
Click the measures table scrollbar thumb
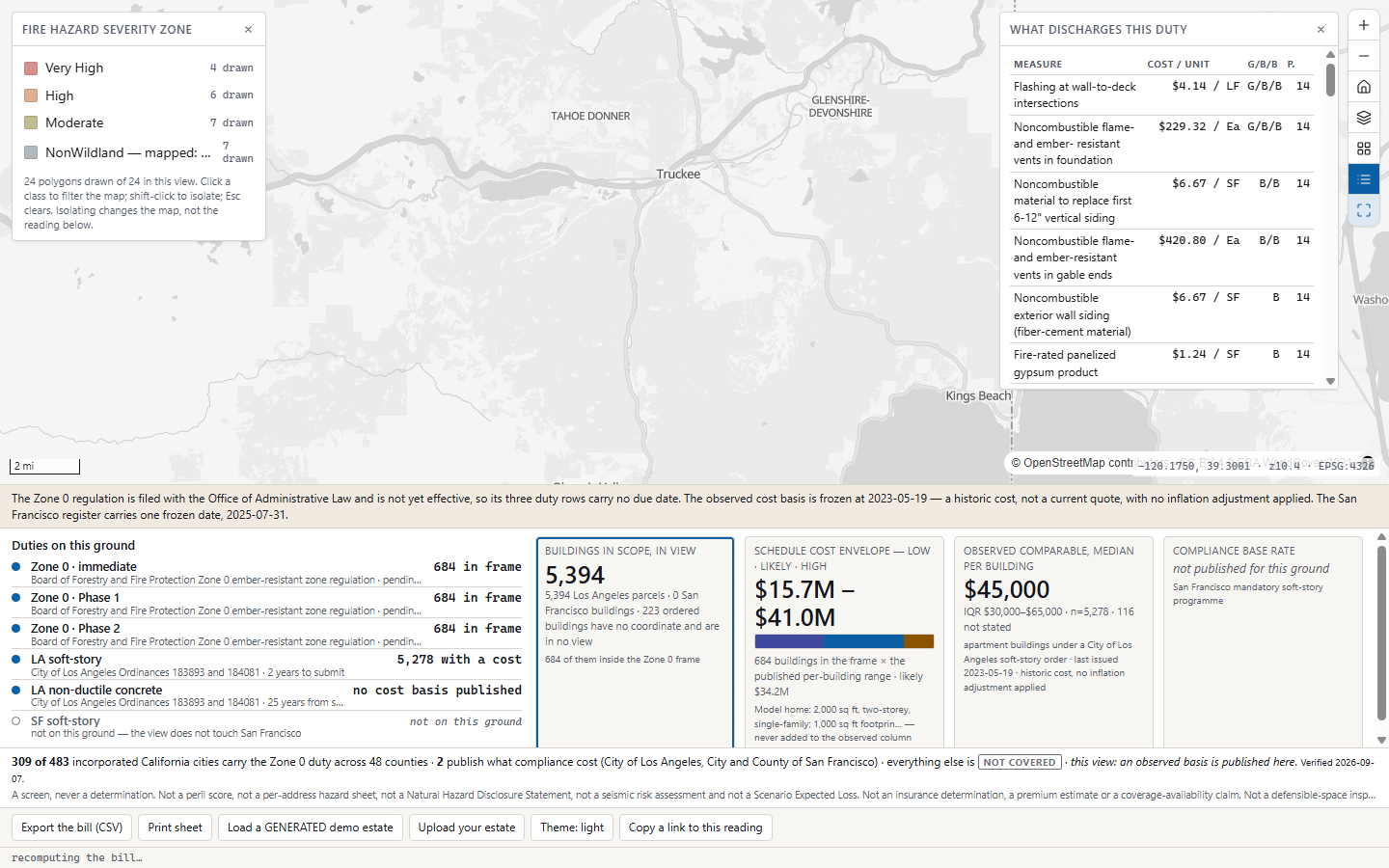tap(1331, 80)
